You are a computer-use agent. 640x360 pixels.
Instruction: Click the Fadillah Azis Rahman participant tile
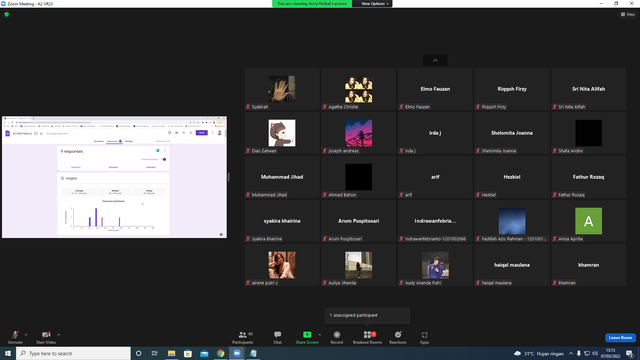(x=512, y=221)
